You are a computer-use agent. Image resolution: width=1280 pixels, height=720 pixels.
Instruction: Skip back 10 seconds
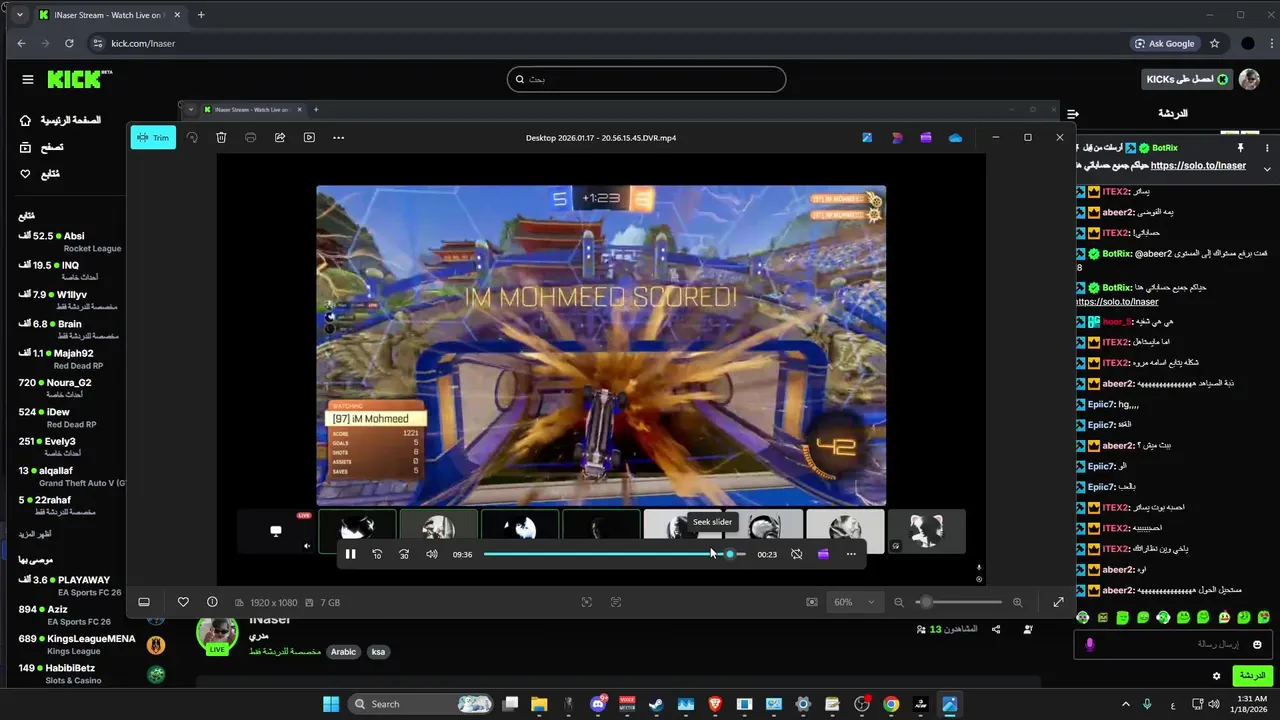tap(377, 554)
